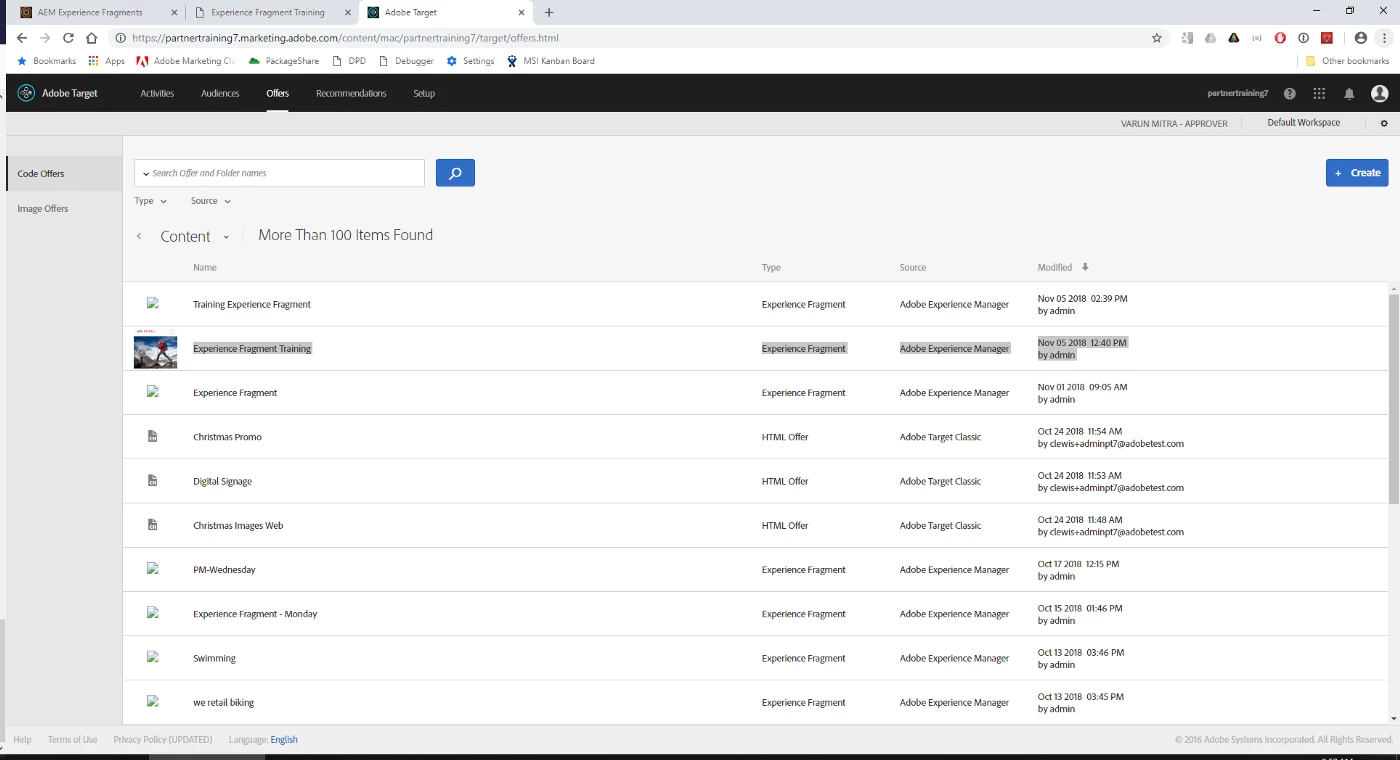Open the MSI Kanban Board bookmark
This screenshot has height=760, width=1400.
click(550, 61)
